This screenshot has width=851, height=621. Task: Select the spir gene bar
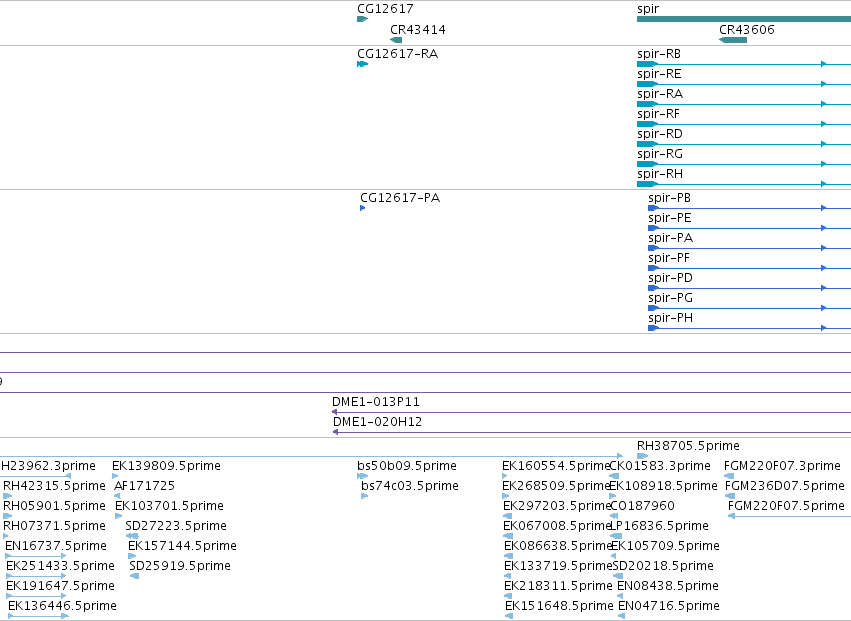(x=744, y=19)
